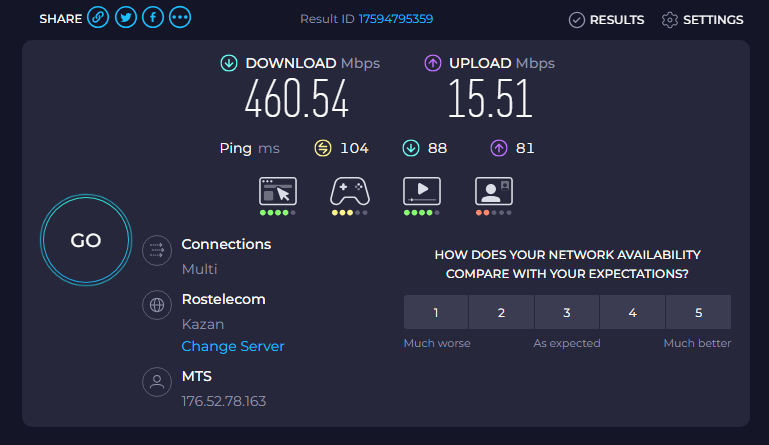The width and height of the screenshot is (769, 445).
Task: Open the Settings tab
Action: 702,20
